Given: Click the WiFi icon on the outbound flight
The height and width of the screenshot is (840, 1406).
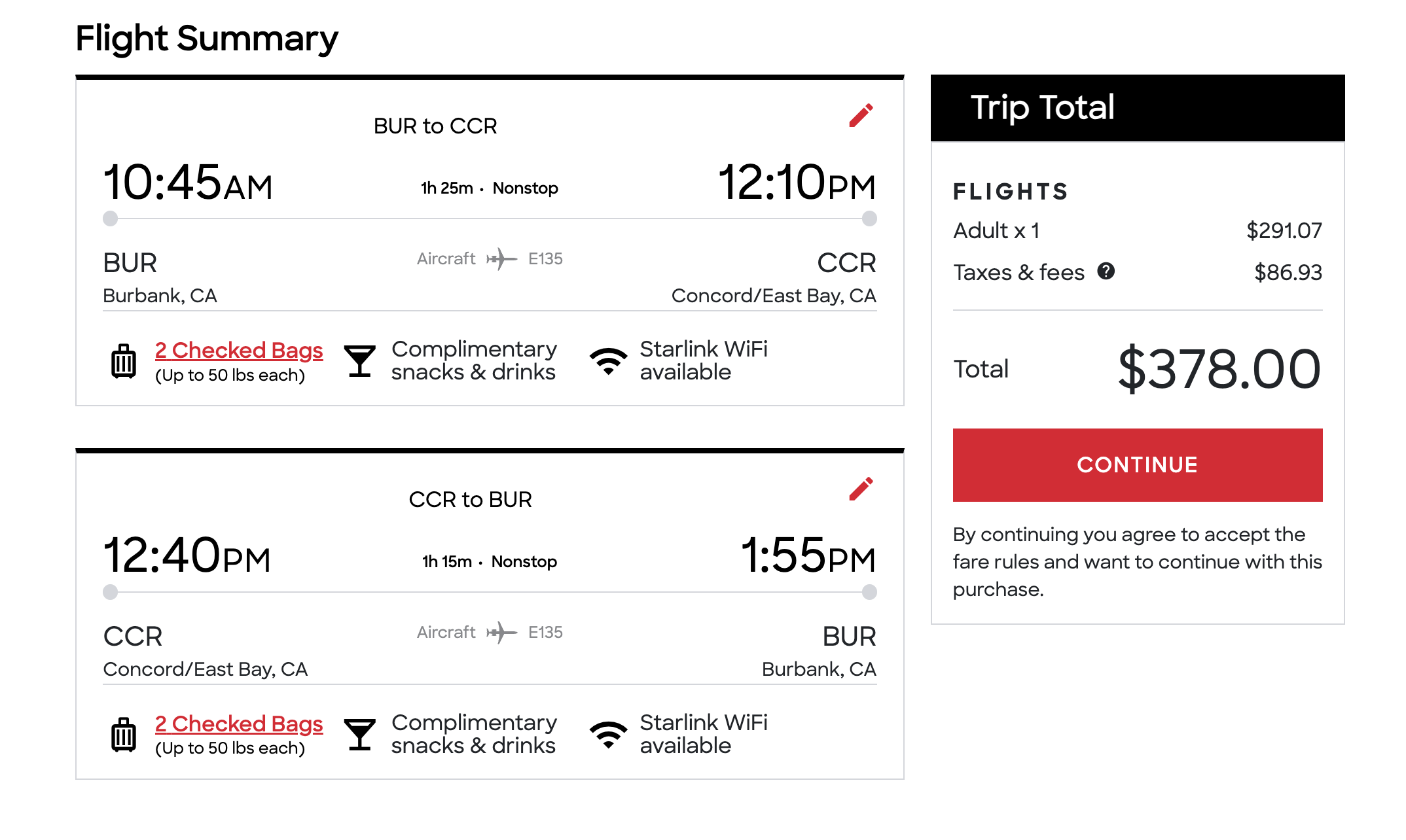Looking at the screenshot, I should pyautogui.click(x=609, y=361).
